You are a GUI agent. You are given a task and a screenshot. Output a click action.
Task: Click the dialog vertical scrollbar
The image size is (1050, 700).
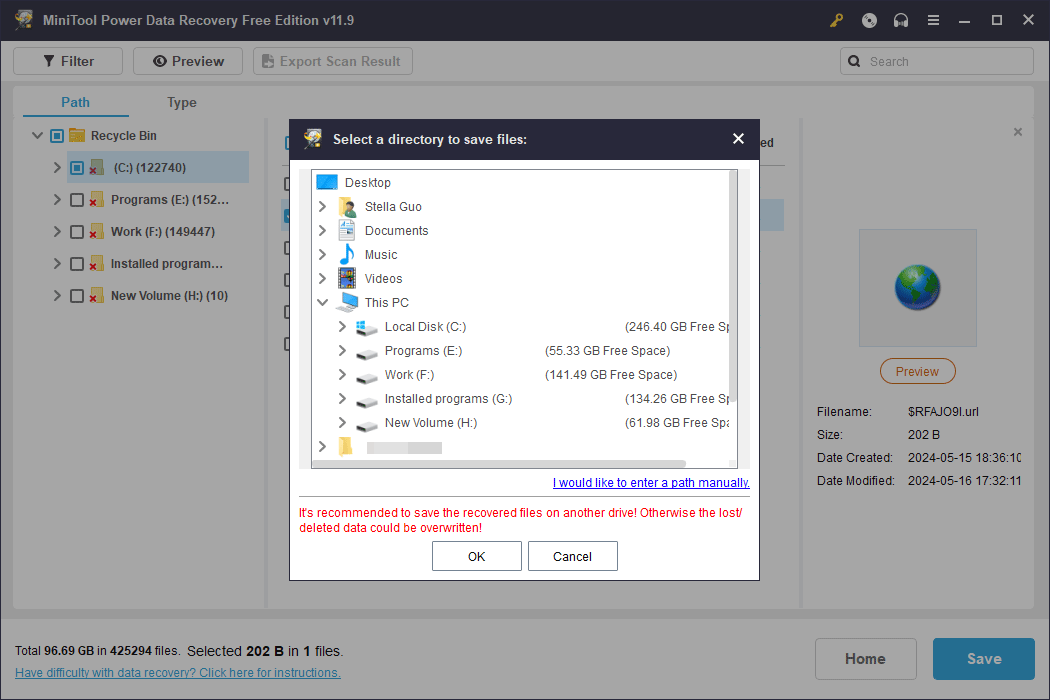[733, 287]
